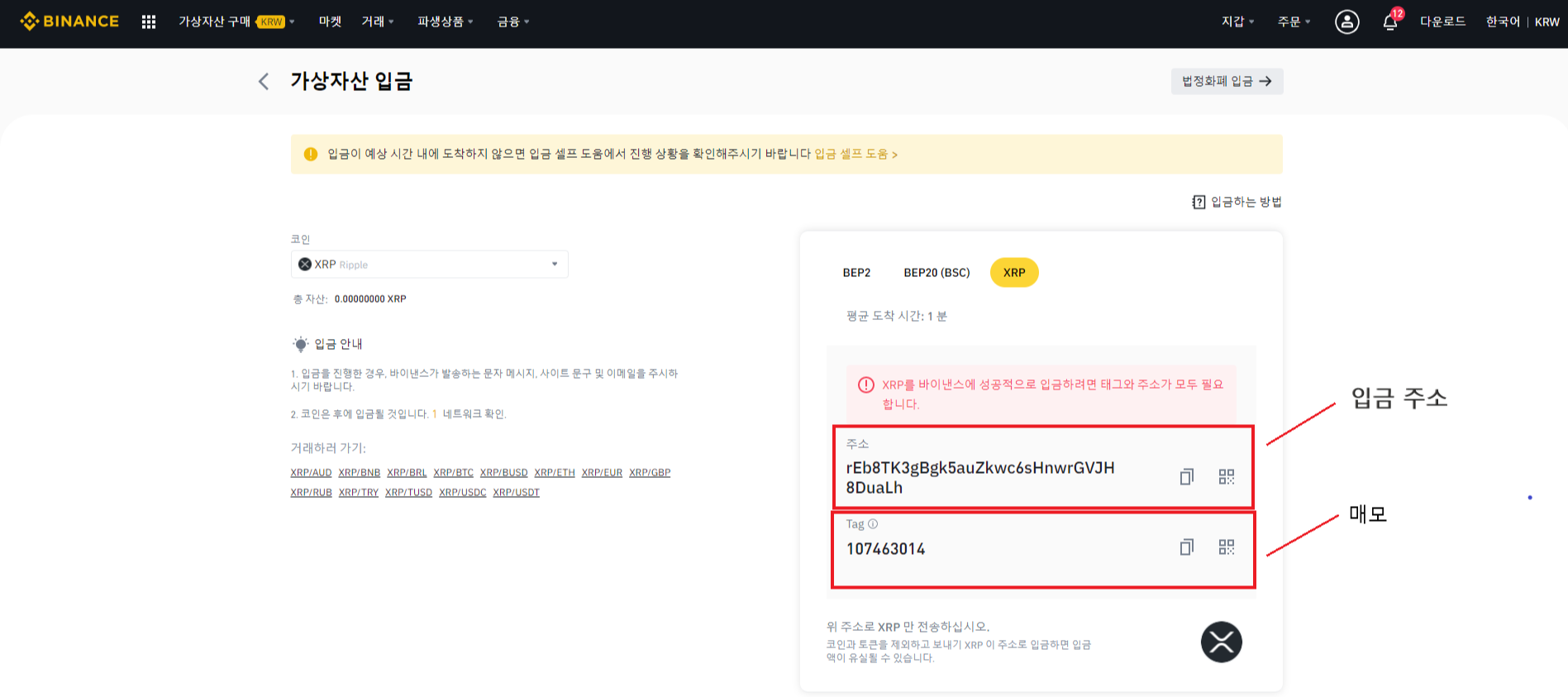The image size is (1568, 697).
Task: Copy the XRP deposit address
Action: pos(1186,476)
